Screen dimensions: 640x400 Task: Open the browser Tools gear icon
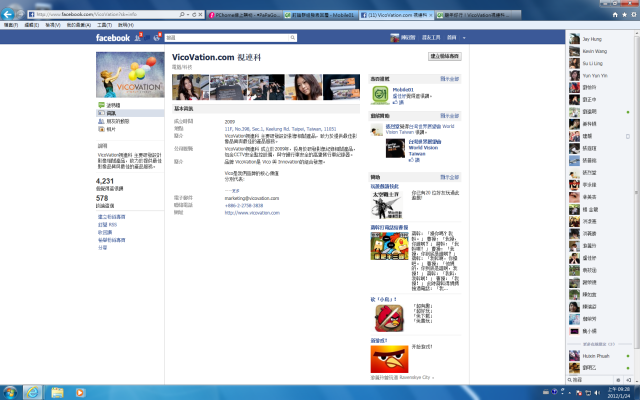[x=634, y=15]
